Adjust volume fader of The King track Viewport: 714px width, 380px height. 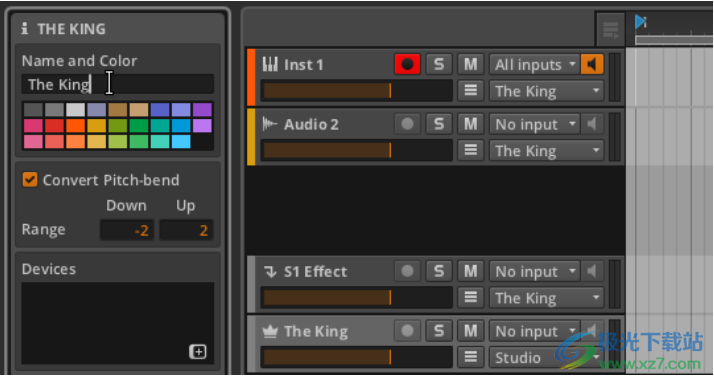tap(357, 357)
